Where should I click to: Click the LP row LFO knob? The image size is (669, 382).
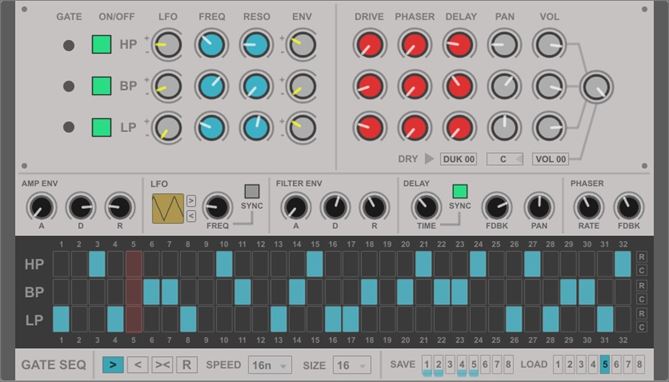pyautogui.click(x=168, y=127)
